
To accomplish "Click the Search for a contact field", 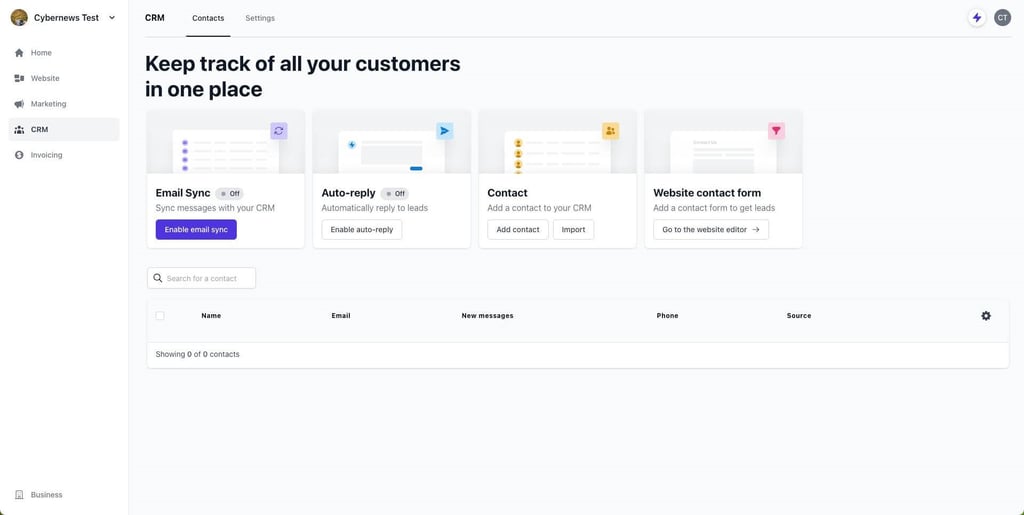I will (201, 278).
